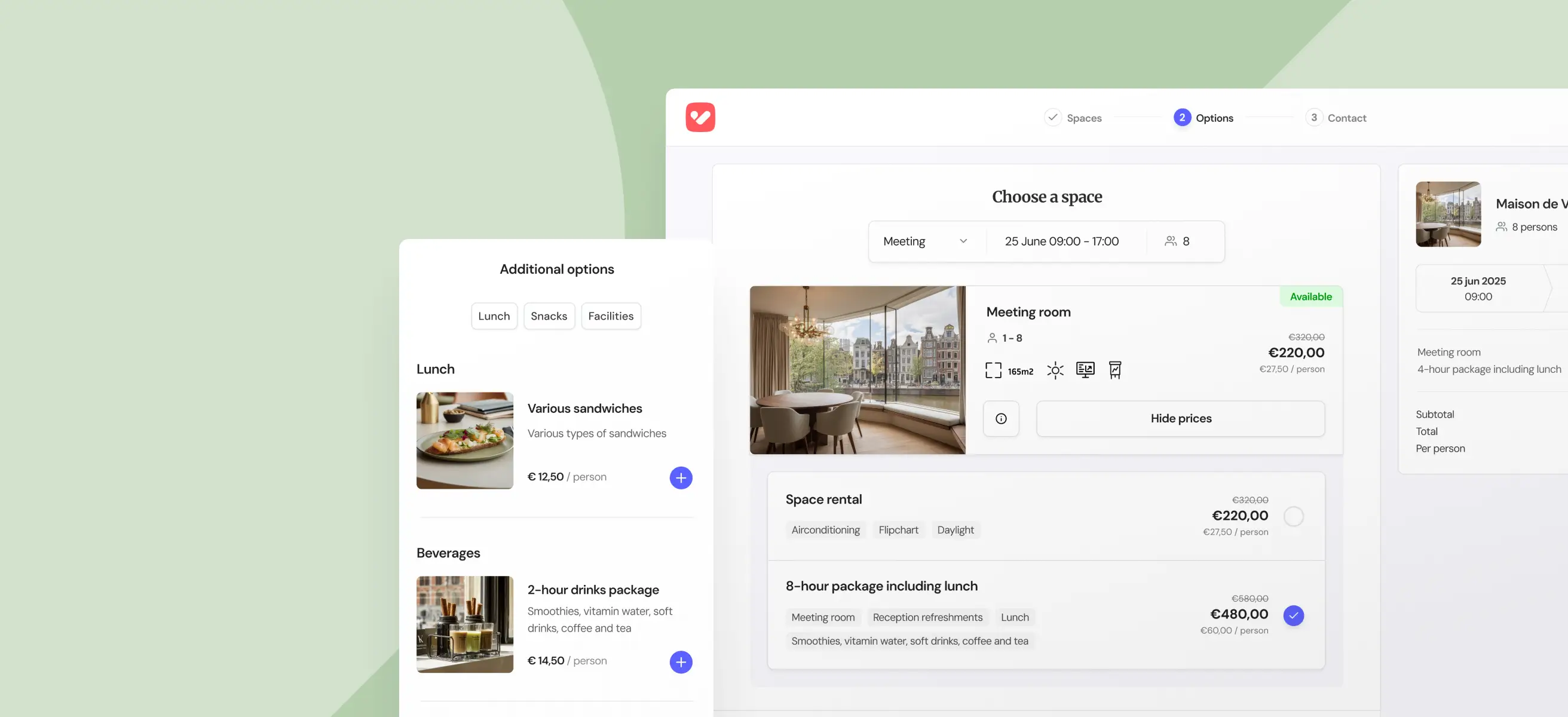Click the 165m2 room size icon
Viewport: 1568px width, 717px height.
(x=993, y=370)
